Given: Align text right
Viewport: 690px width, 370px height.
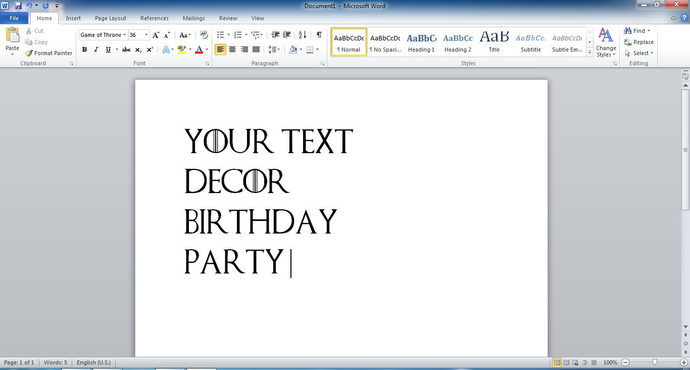Looking at the screenshot, I should [x=244, y=50].
